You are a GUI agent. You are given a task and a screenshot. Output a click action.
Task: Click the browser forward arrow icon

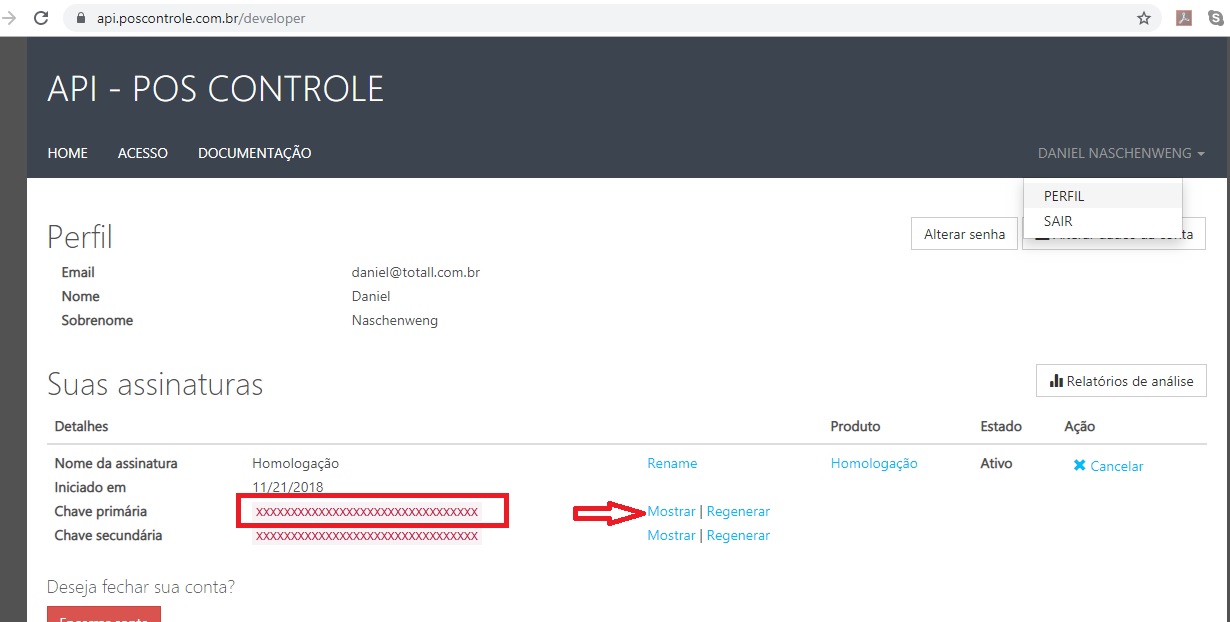pos(10,18)
